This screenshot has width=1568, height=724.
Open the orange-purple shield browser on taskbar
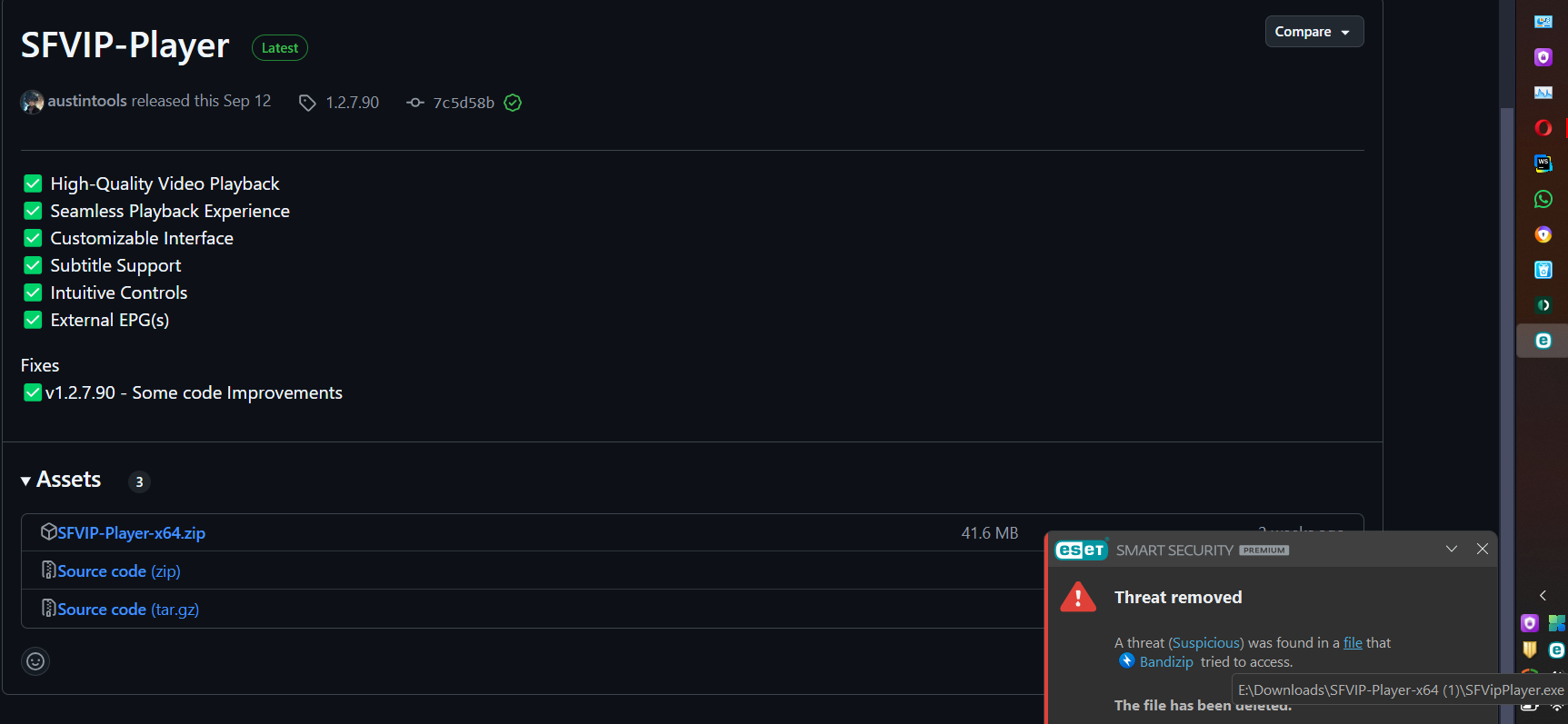click(1543, 234)
